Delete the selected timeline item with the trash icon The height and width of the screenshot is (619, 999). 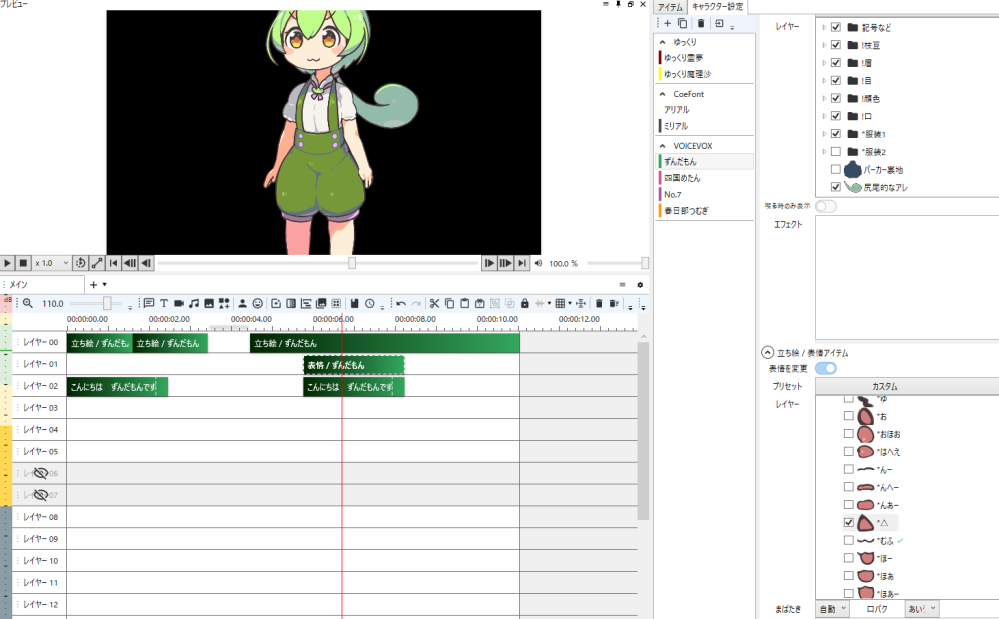(599, 304)
